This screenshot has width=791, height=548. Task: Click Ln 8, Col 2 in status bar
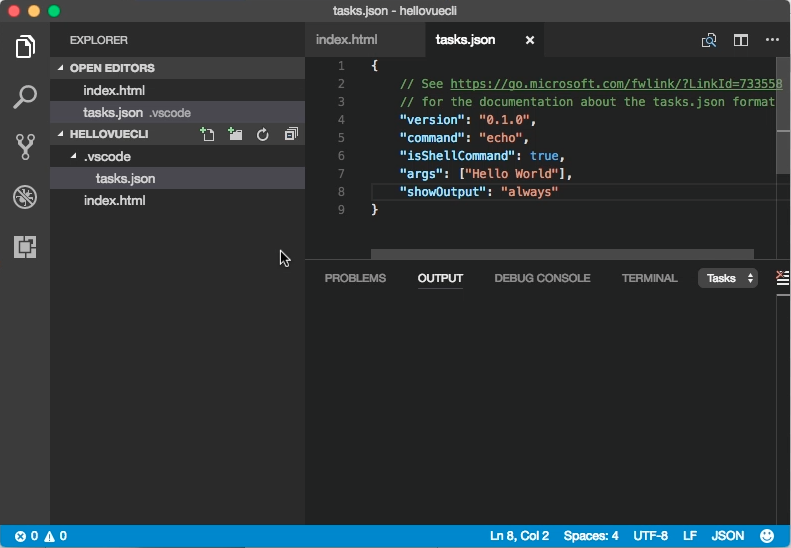[x=519, y=536]
